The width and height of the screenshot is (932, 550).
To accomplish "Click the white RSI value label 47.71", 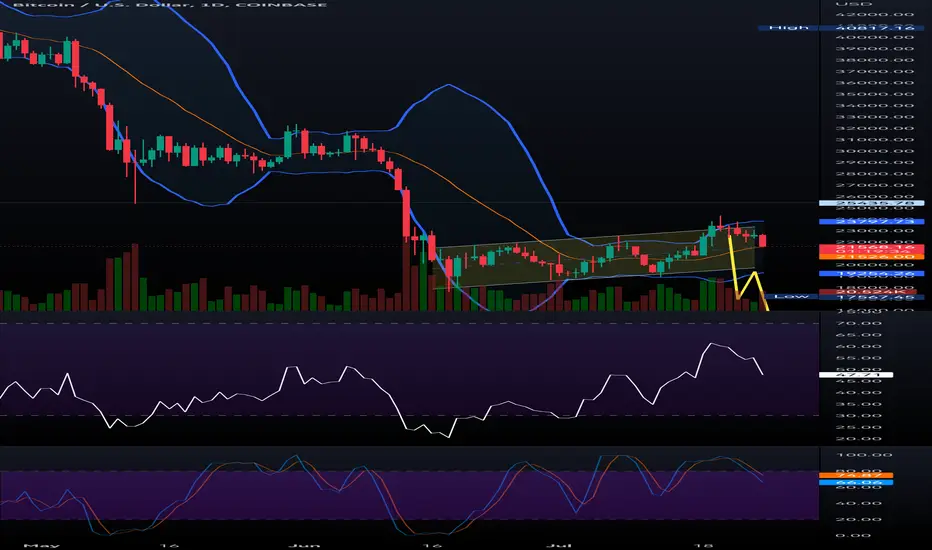I will [x=856, y=375].
